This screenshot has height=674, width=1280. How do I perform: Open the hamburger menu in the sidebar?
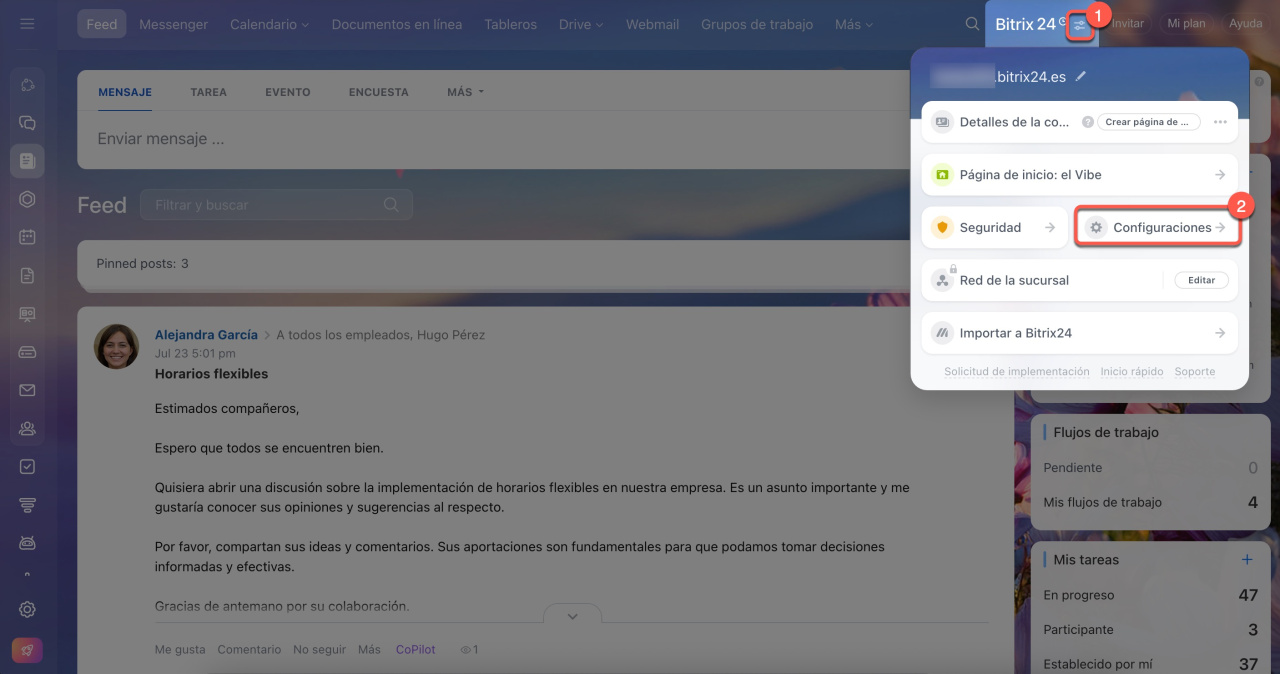pos(27,24)
